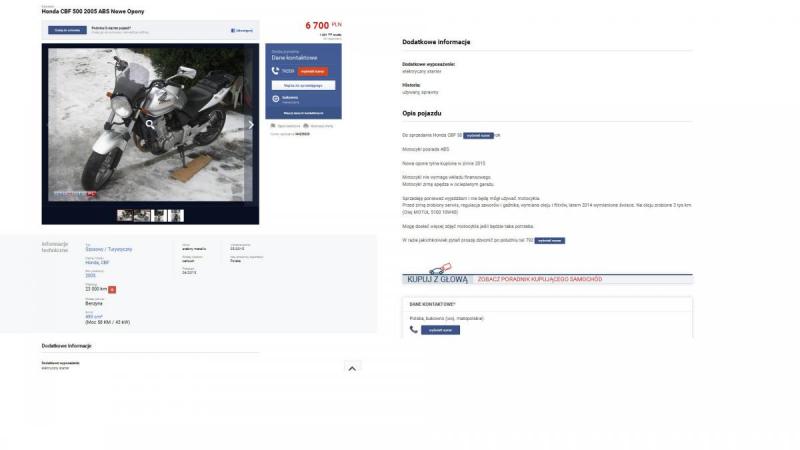Click the phone icon in the Dane kontaktowe box
Viewport: 800px width, 450px height.
click(276, 71)
